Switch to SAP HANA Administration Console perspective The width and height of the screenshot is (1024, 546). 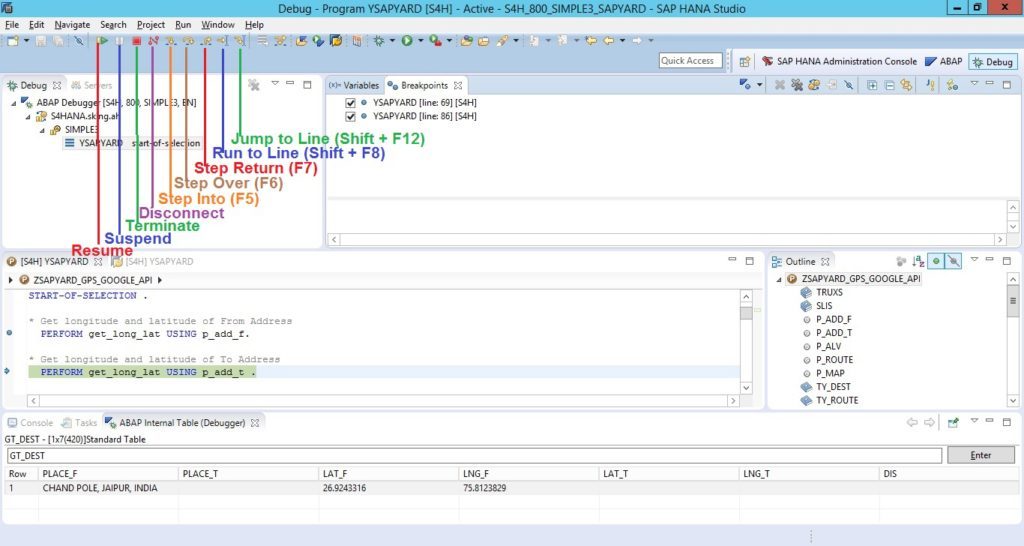[x=839, y=61]
